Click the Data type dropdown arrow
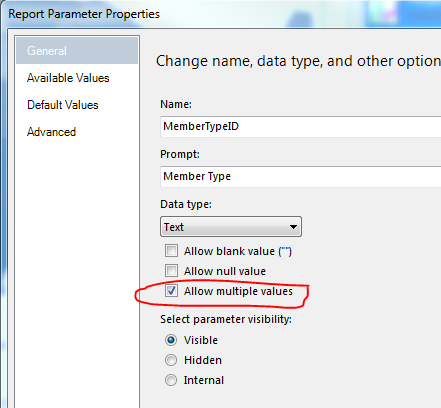The width and height of the screenshot is (441, 408). click(293, 227)
